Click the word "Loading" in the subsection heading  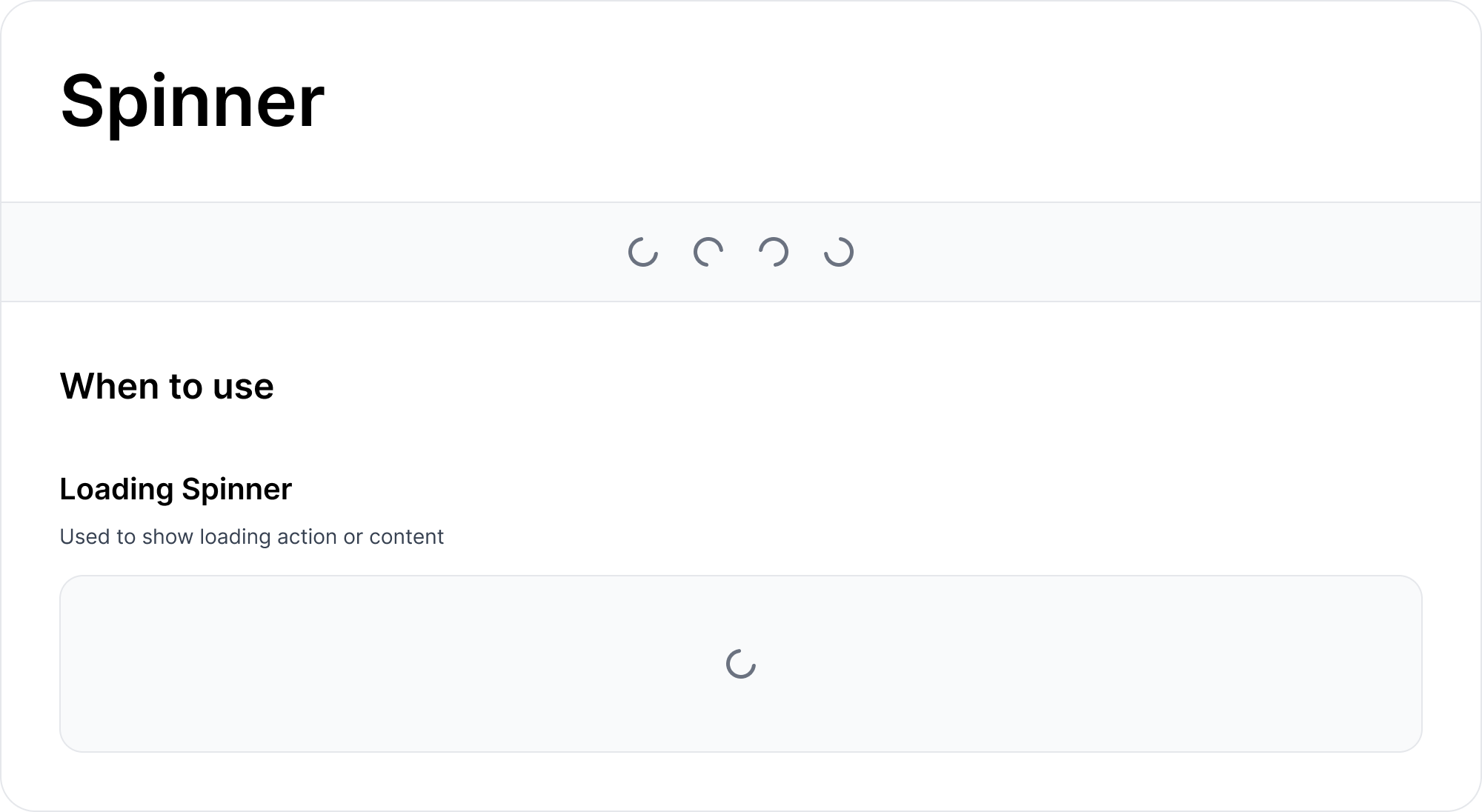(x=116, y=489)
